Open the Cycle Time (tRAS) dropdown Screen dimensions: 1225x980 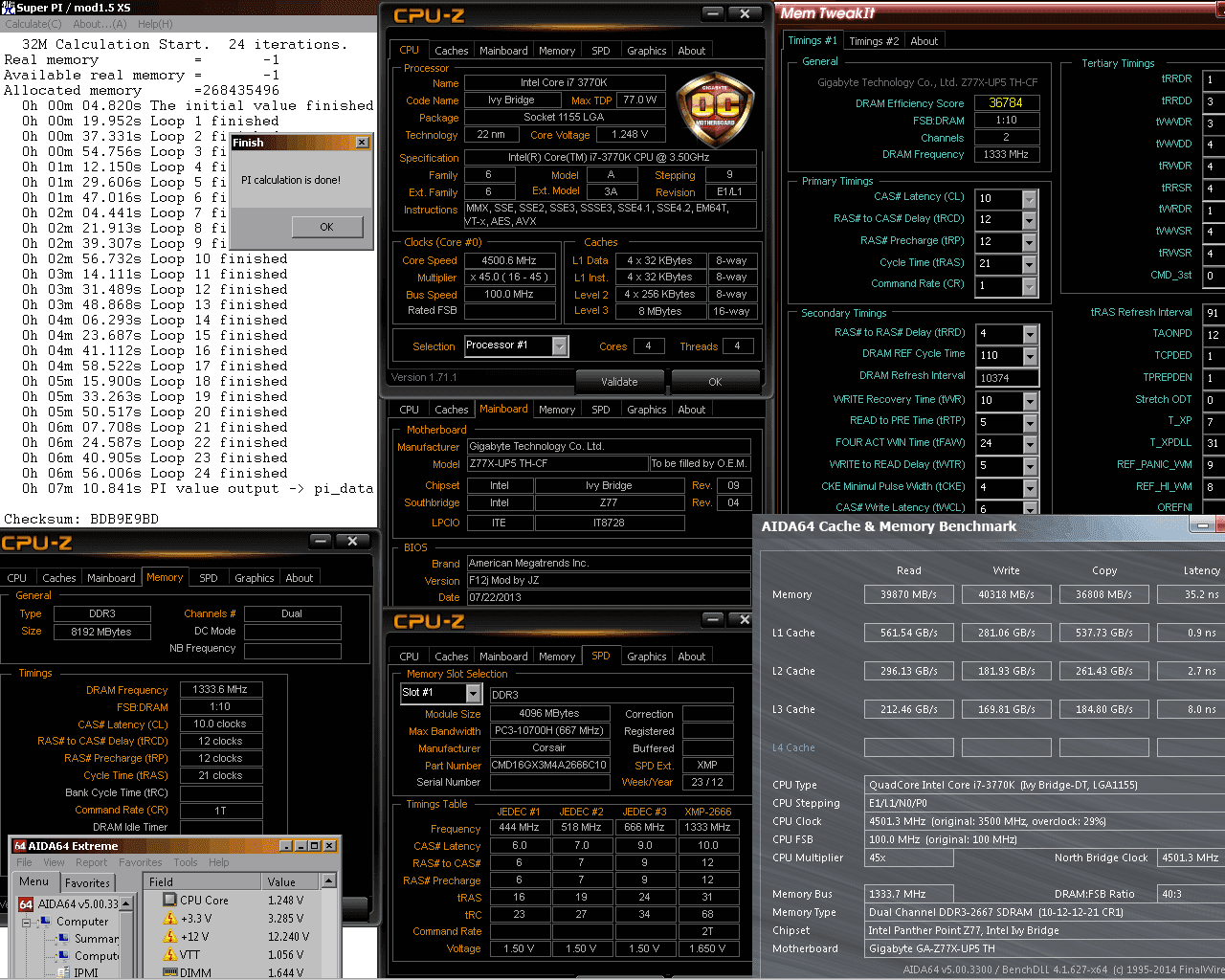(1030, 264)
